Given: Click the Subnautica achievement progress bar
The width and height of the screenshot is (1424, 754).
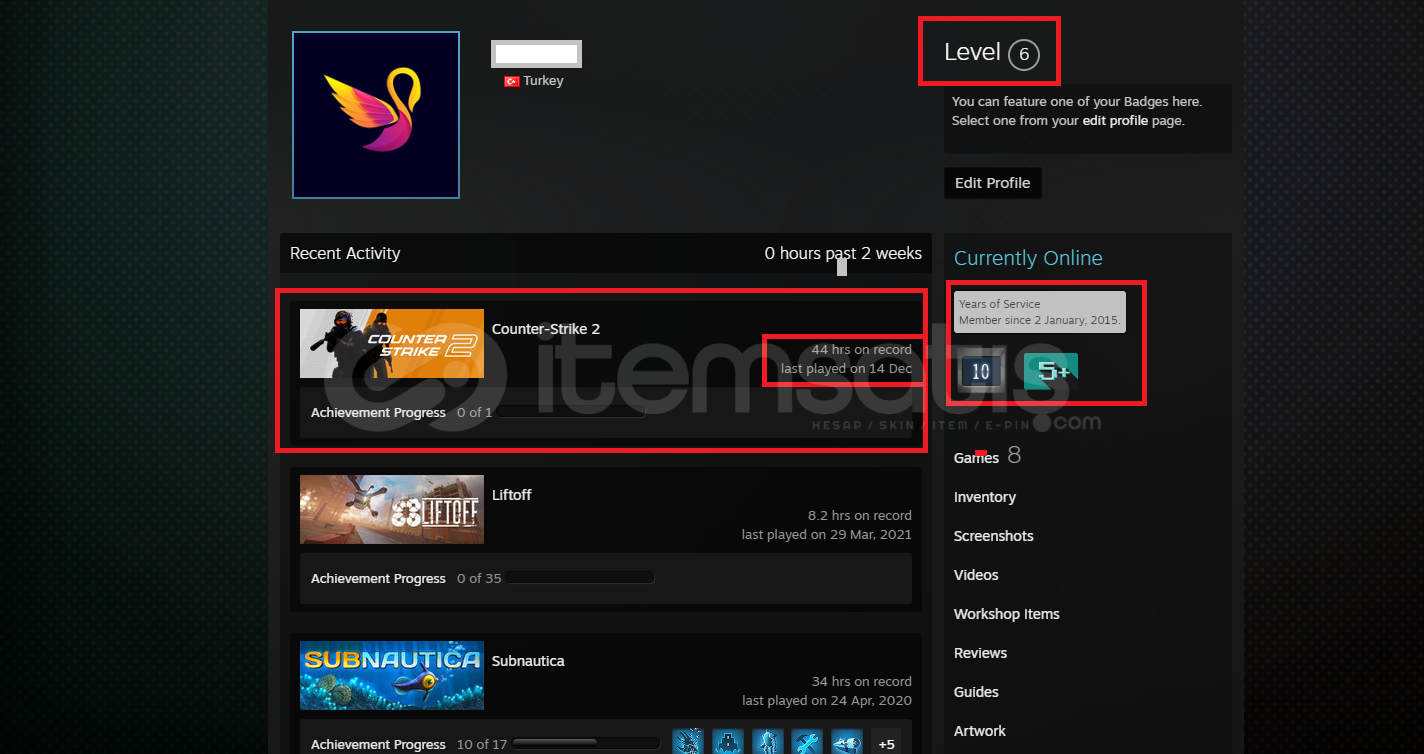Looking at the screenshot, I should coord(586,744).
